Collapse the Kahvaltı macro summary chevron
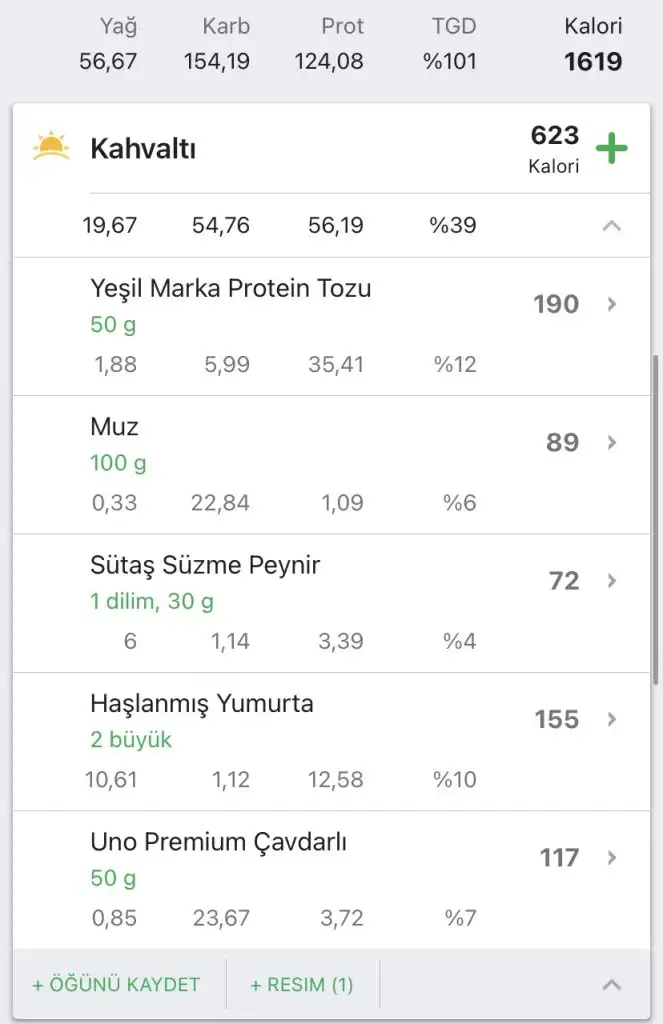The height and width of the screenshot is (1024, 663). tap(612, 226)
